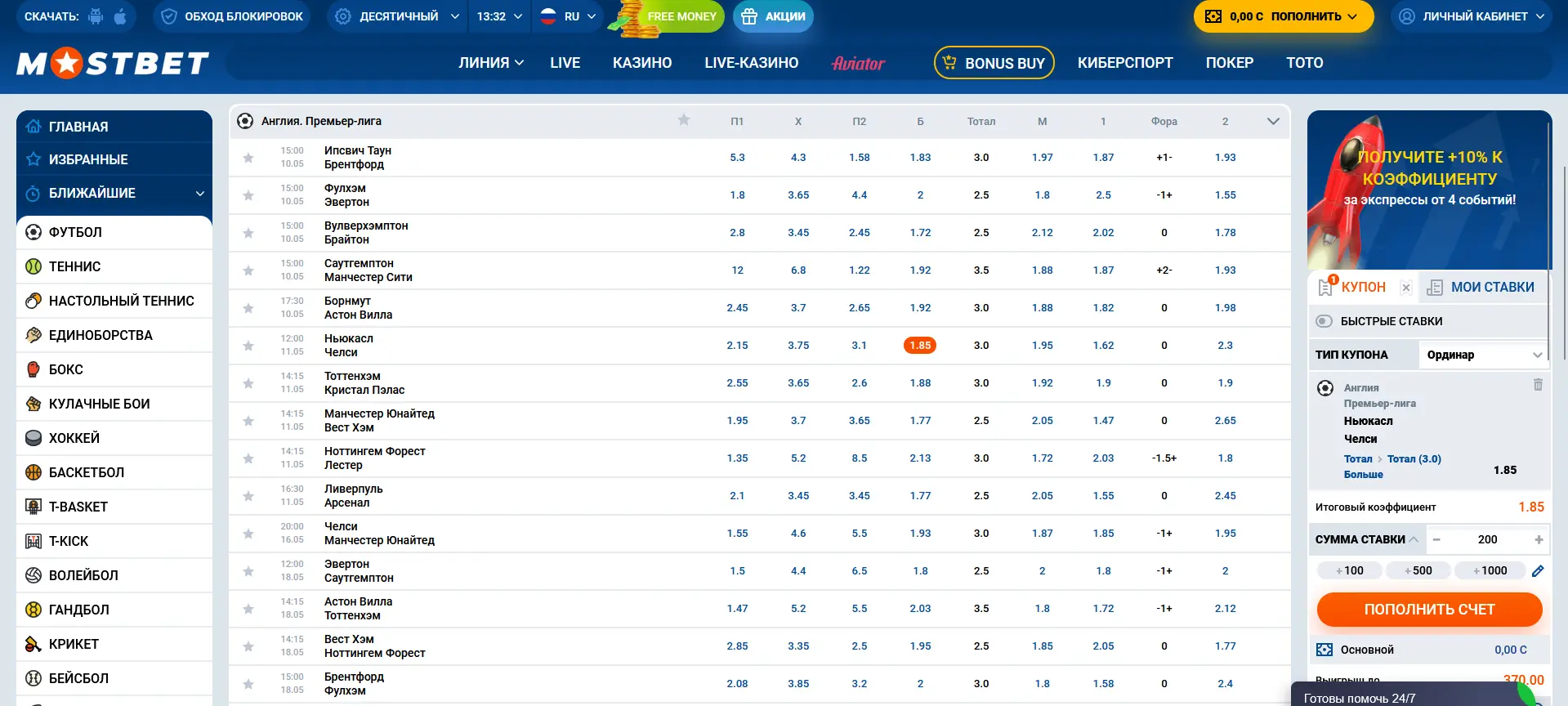
Task: Edit quick stake amounts pencil icon
Action: [1538, 571]
